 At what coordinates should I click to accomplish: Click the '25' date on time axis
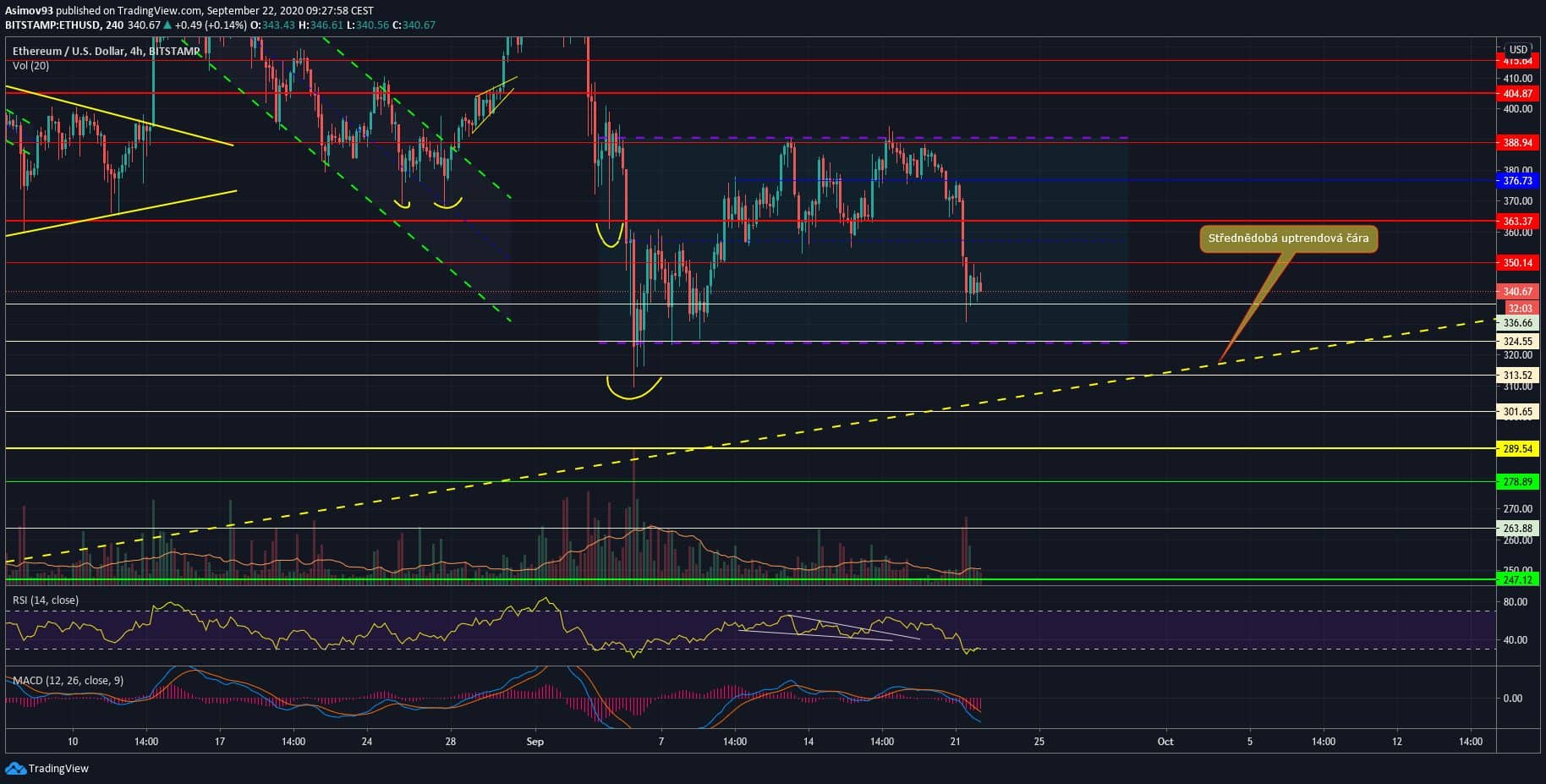pyautogui.click(x=1039, y=742)
